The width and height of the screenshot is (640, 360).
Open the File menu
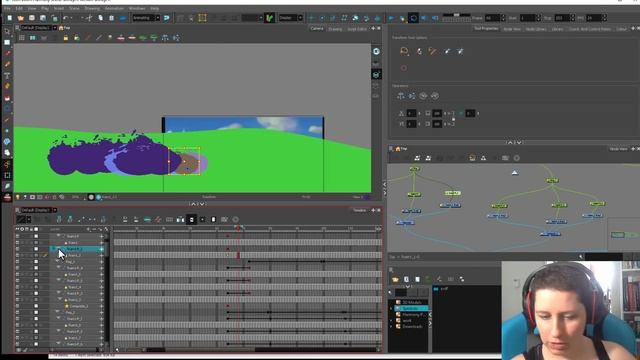coord(7,8)
